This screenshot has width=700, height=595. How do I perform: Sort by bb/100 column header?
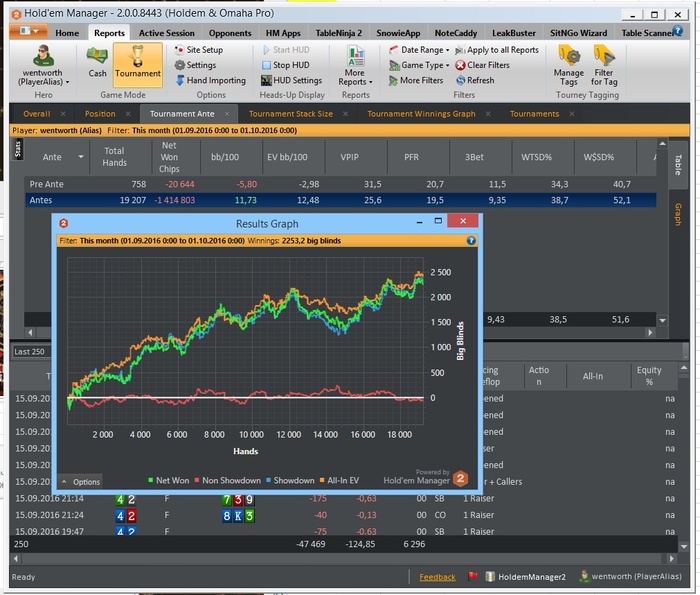(225, 157)
